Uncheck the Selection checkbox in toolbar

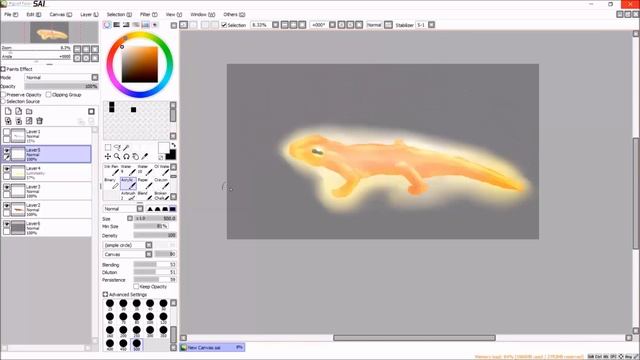click(x=224, y=25)
